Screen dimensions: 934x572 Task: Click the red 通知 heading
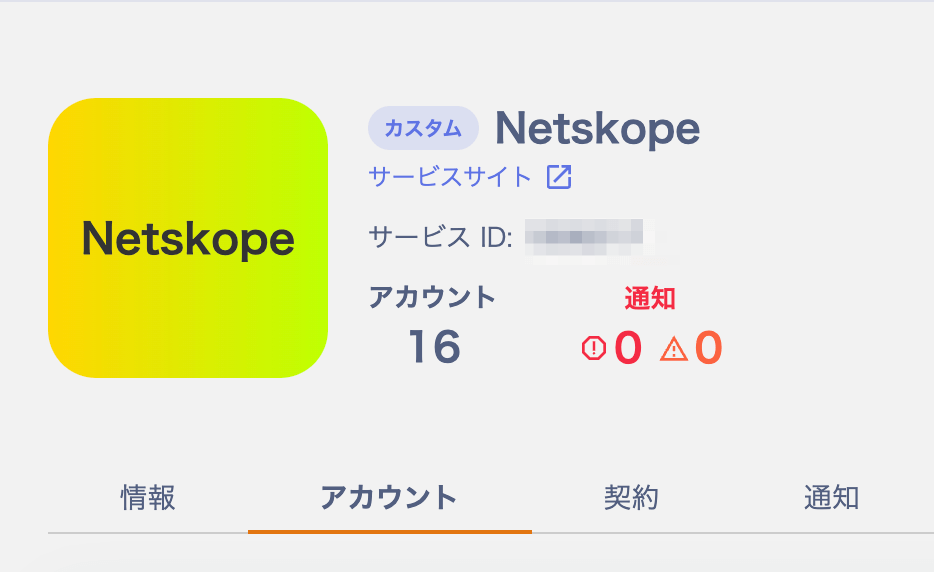[x=650, y=297]
